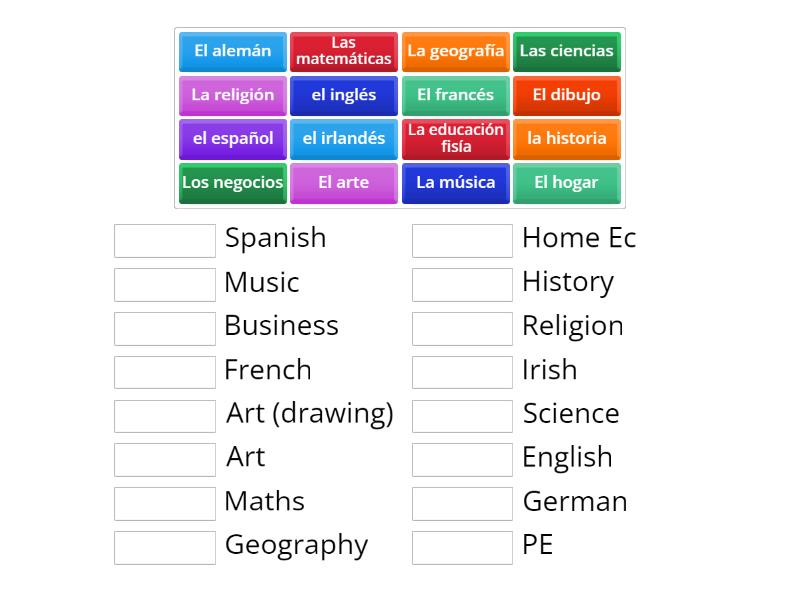Click the "El dibujo" tile

point(567,95)
